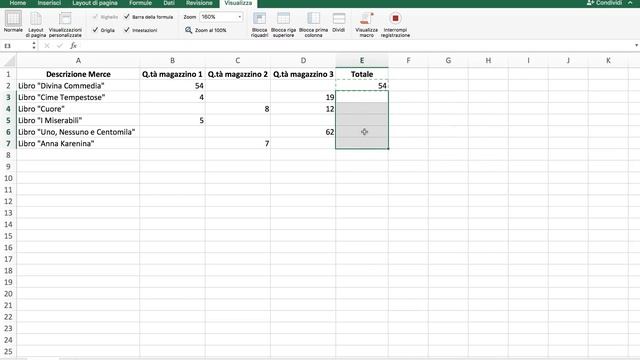
Task: Click the formula bar confirm checkmark
Action: (60, 46)
